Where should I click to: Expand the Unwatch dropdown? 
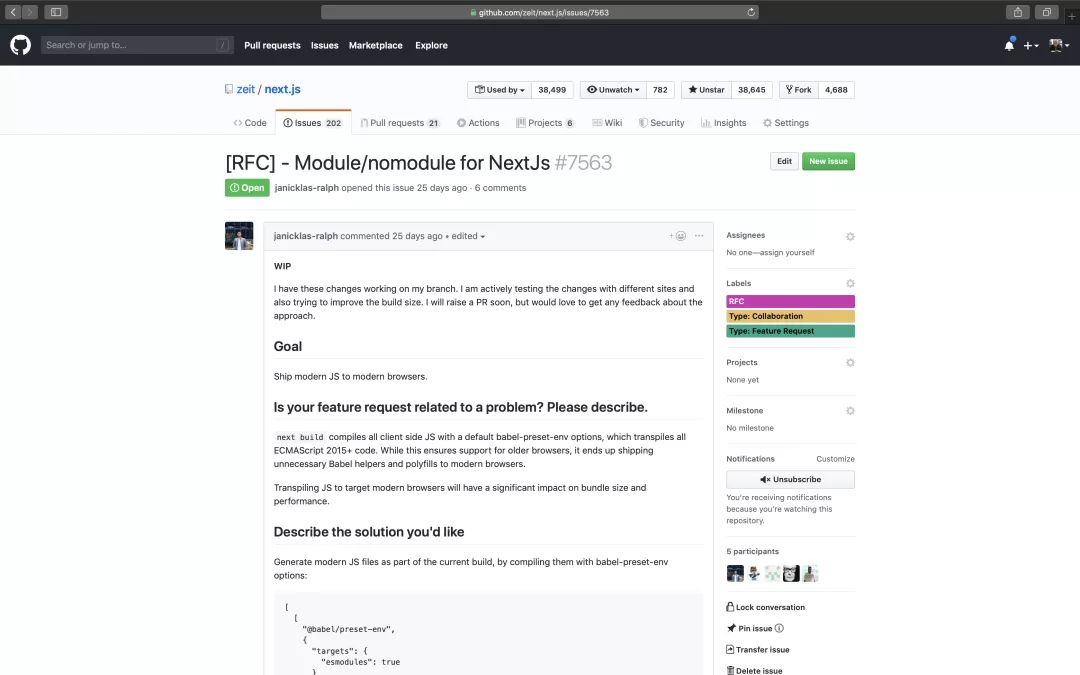(x=612, y=90)
